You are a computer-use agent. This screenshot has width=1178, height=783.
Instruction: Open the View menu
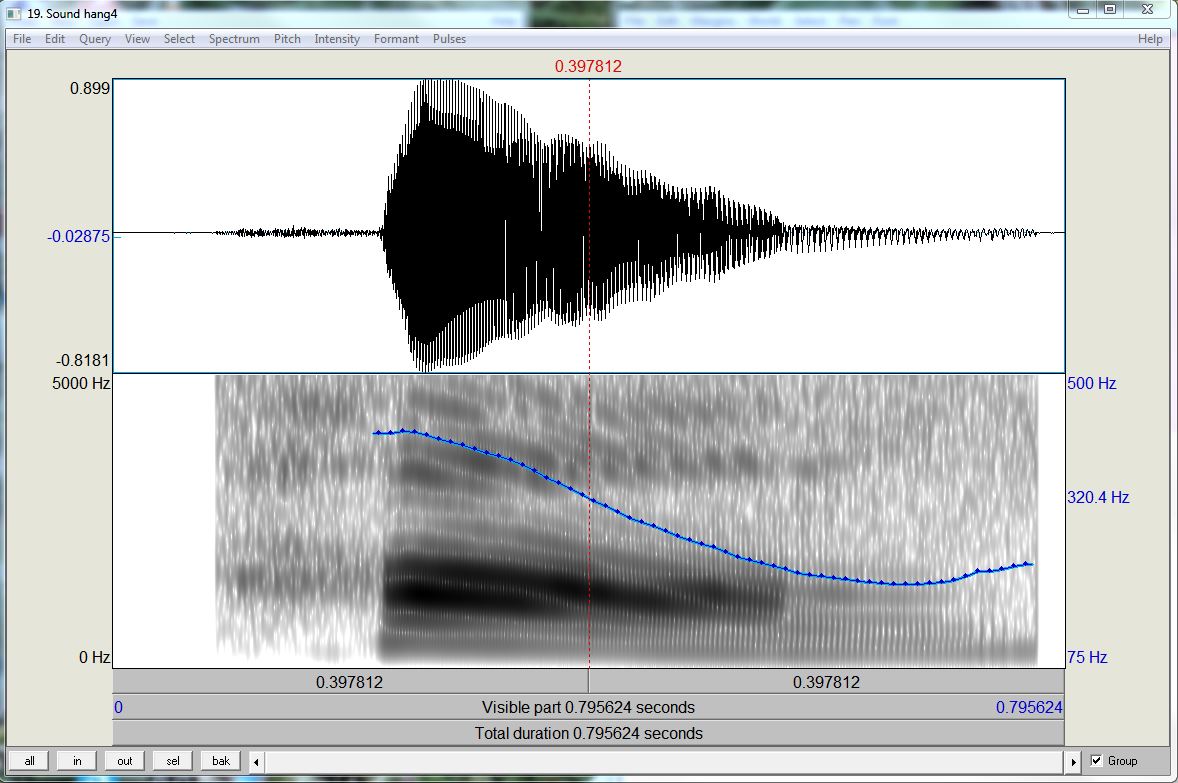pyautogui.click(x=137, y=39)
